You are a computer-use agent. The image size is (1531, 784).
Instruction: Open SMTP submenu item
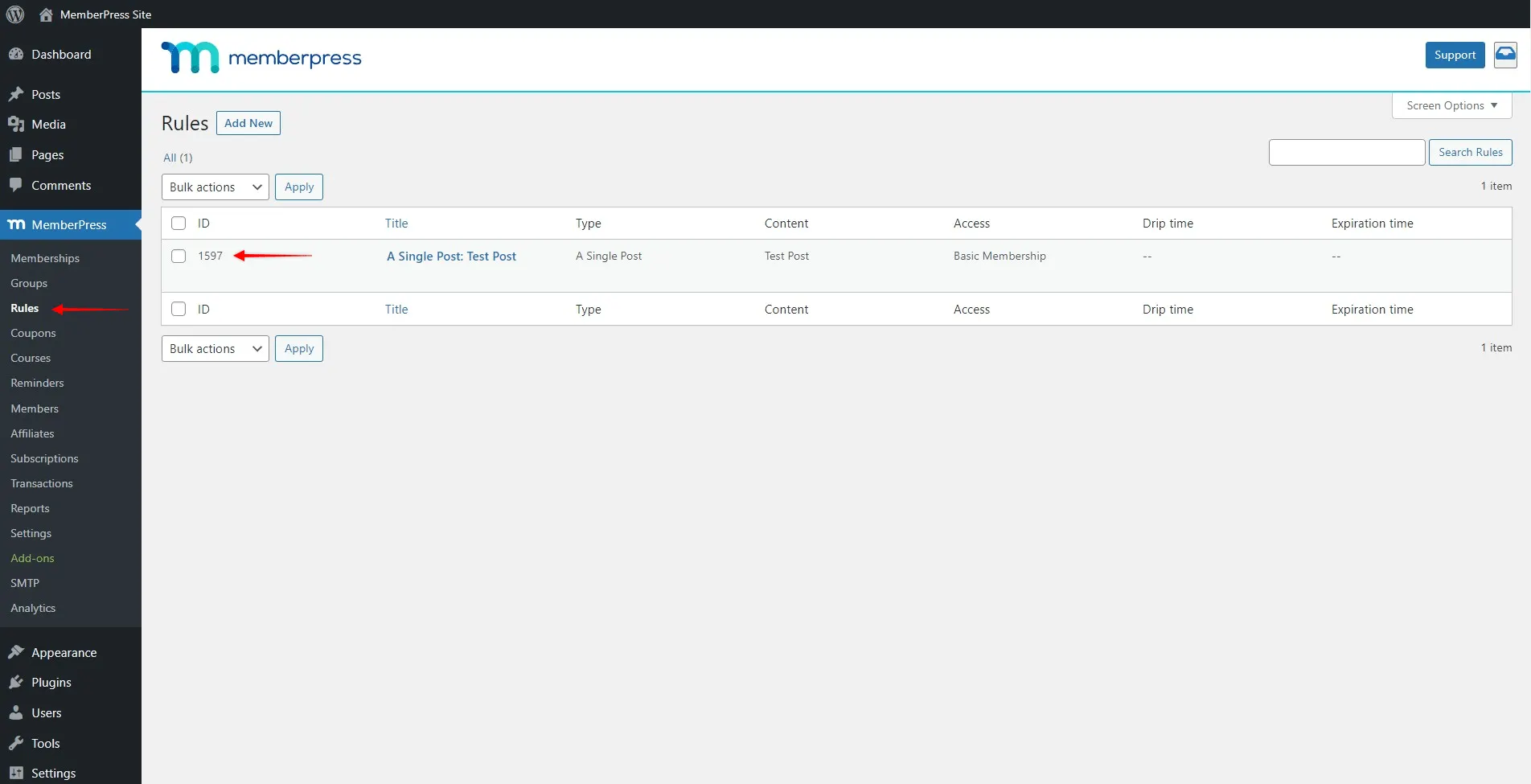(25, 583)
